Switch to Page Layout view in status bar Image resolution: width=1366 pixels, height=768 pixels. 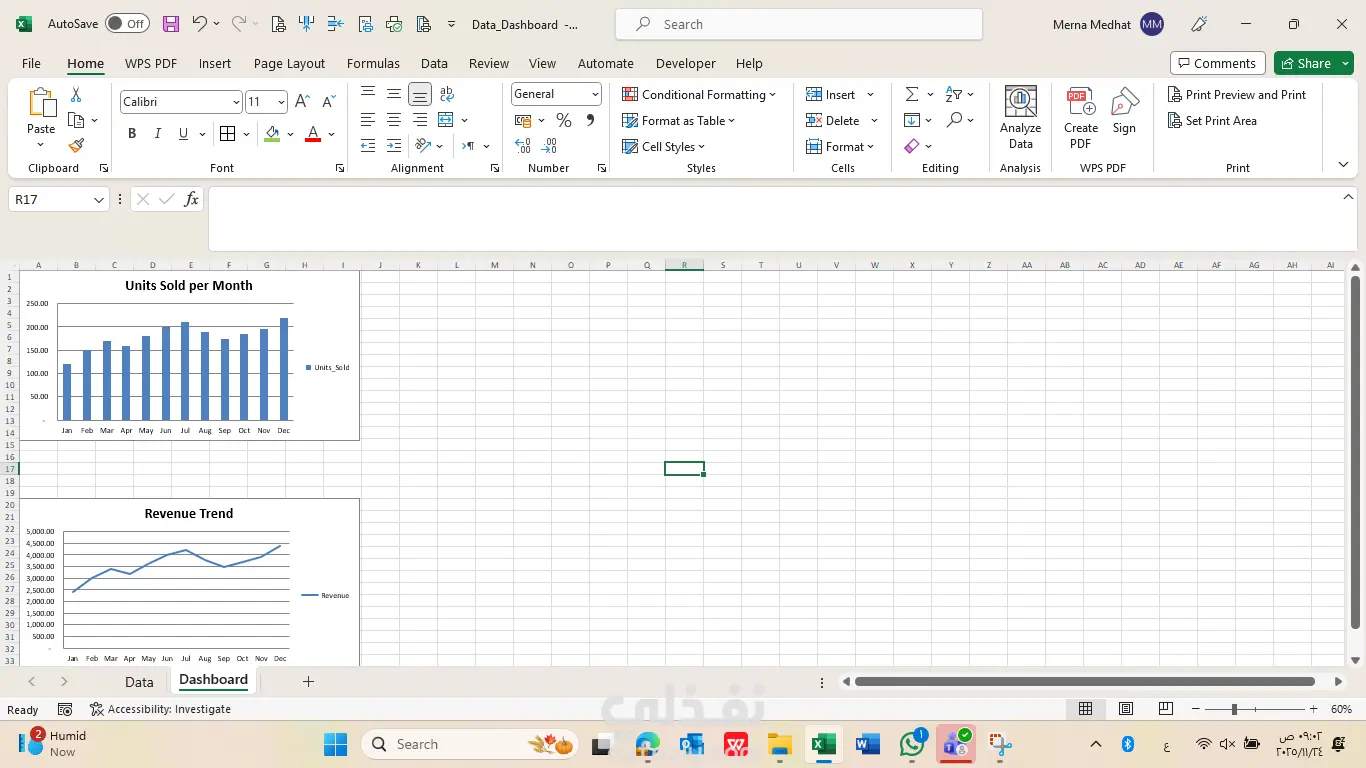pyautogui.click(x=1126, y=709)
